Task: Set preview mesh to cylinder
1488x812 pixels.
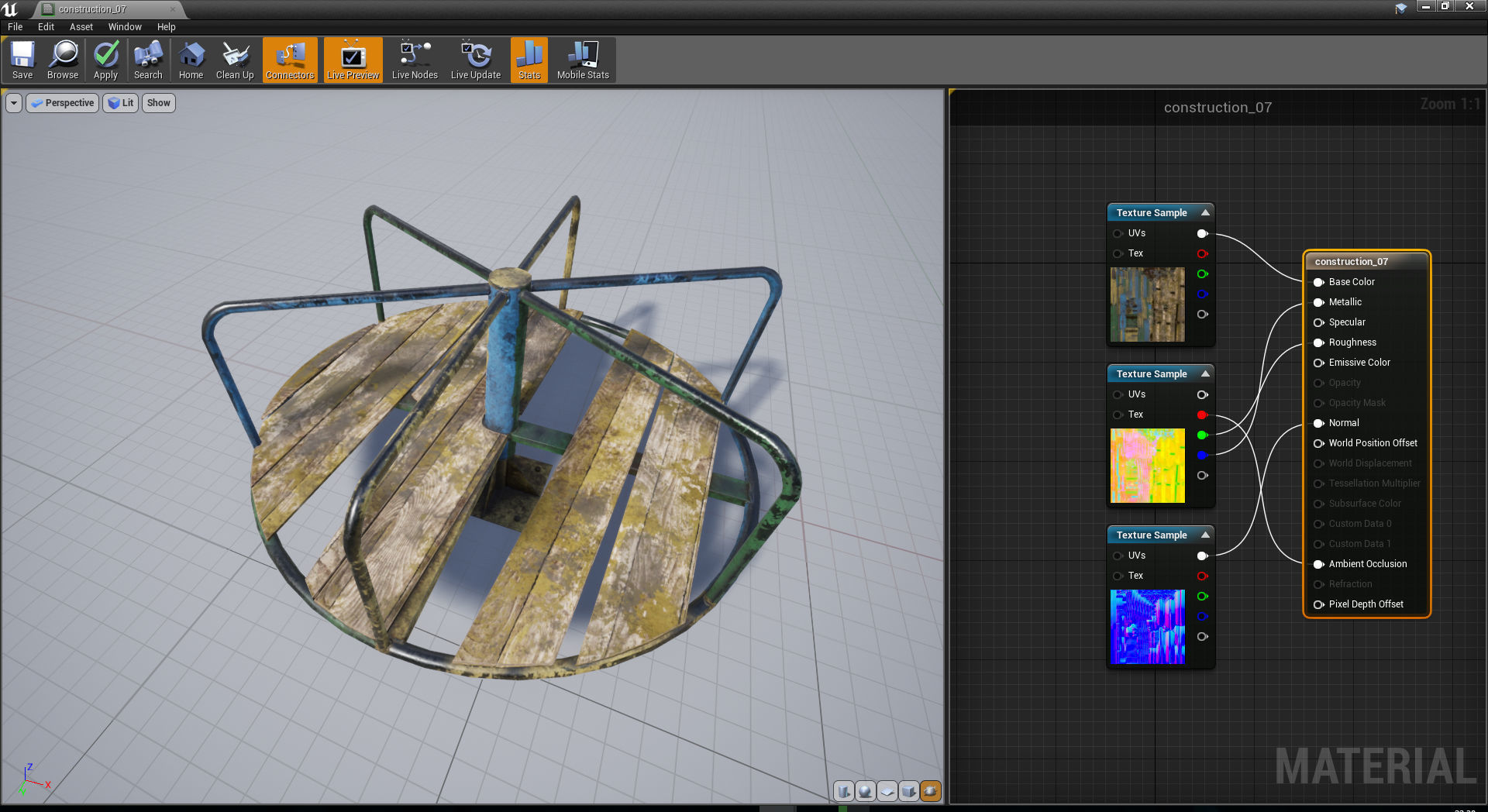Action: 844,791
